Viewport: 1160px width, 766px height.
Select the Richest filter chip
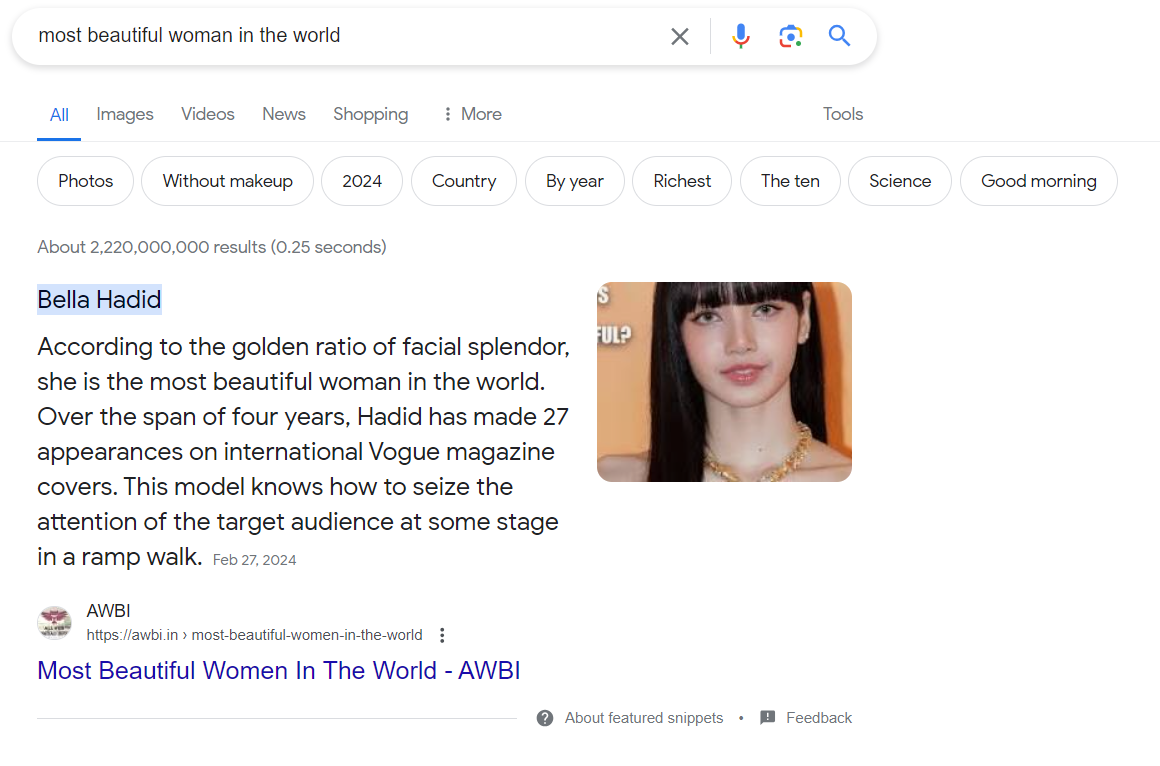[x=682, y=181]
